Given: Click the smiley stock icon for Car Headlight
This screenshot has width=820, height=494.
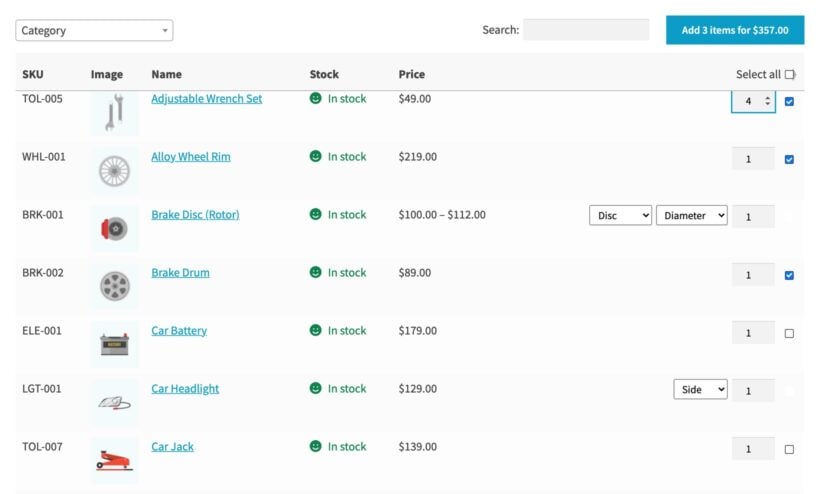Looking at the screenshot, I should [315, 388].
